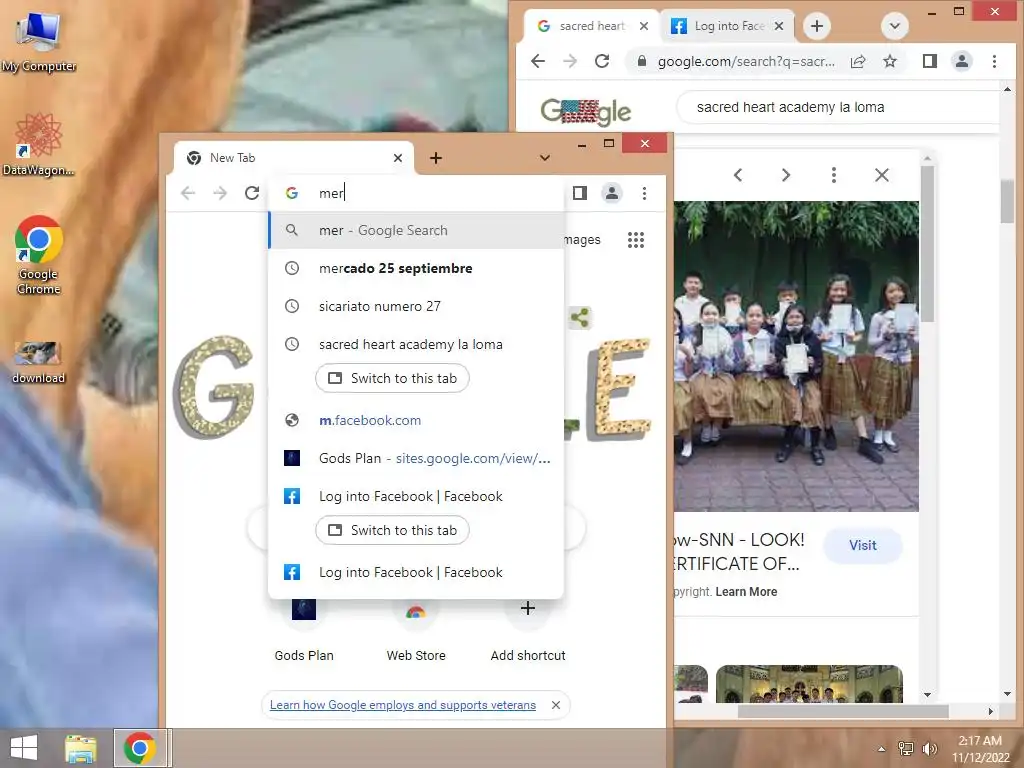
Task: Add new tab in New Tab window
Action: click(x=436, y=158)
